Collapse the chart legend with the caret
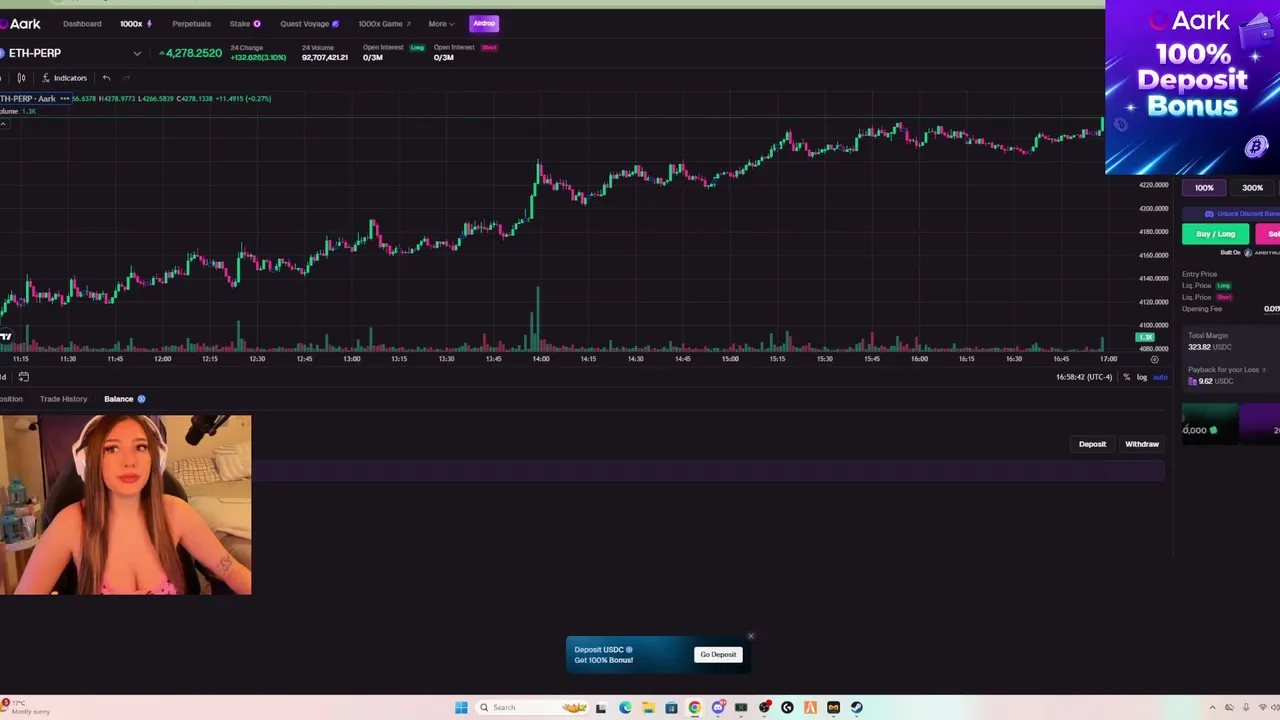The width and height of the screenshot is (1280, 720). [4, 122]
